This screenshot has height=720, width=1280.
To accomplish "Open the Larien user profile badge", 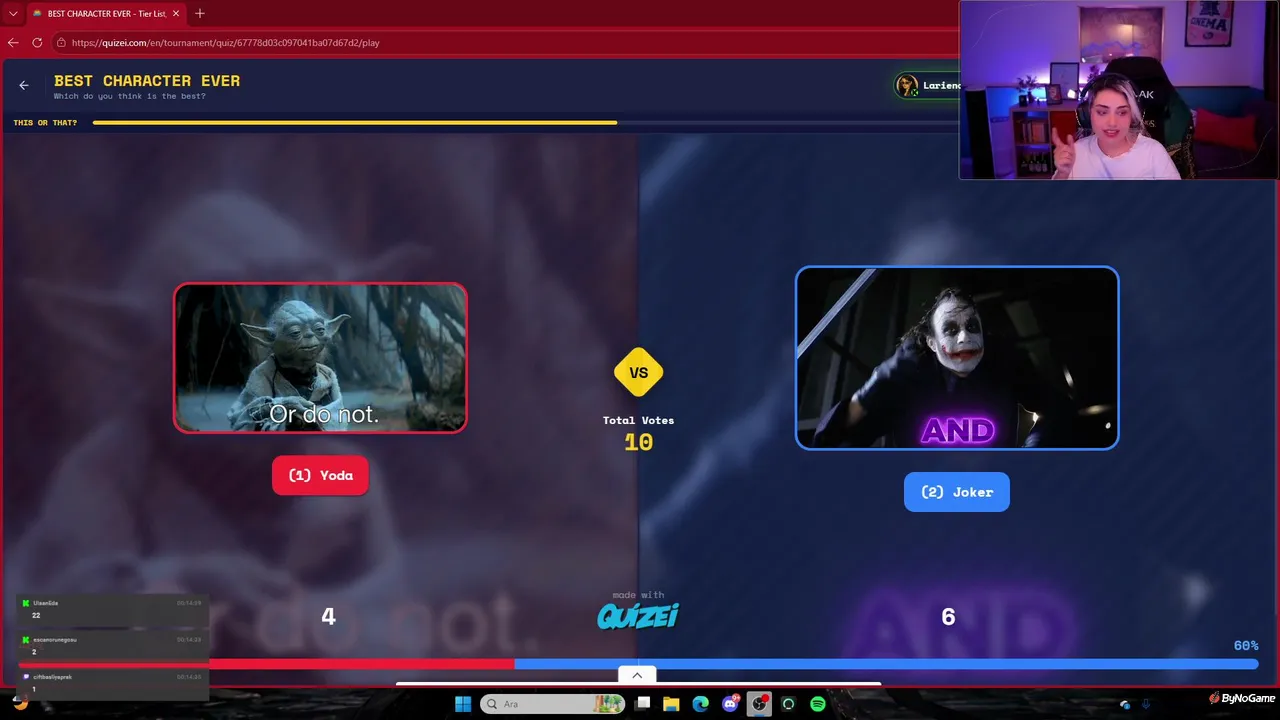I will [928, 85].
